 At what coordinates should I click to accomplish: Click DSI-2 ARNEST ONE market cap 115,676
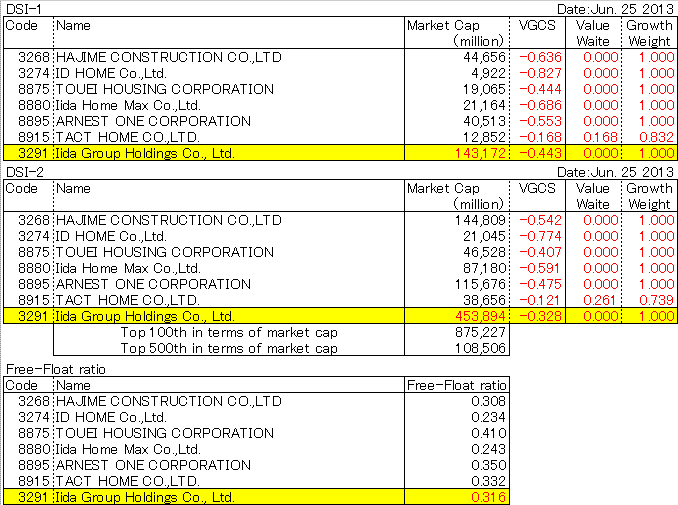[480, 284]
